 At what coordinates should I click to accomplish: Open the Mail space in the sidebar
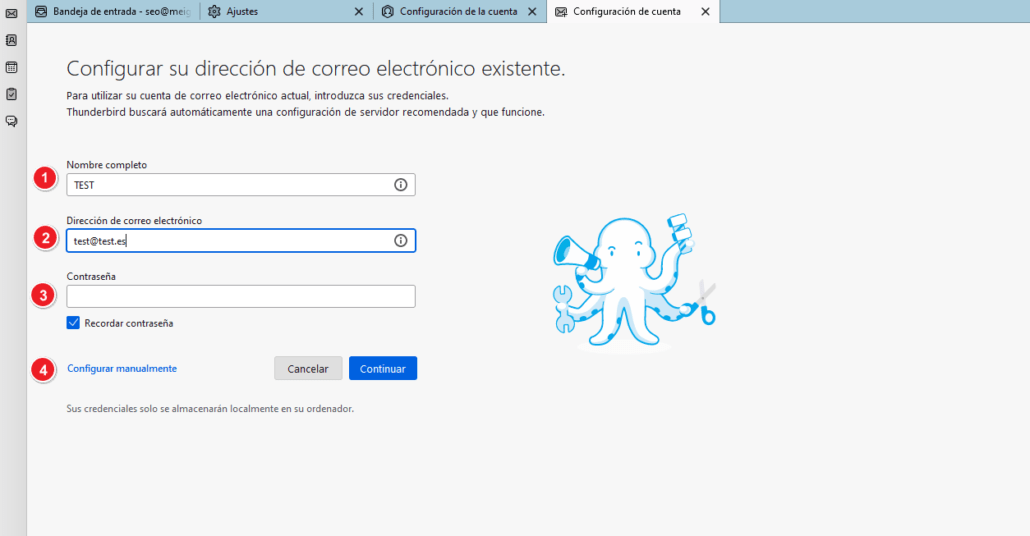[x=11, y=13]
